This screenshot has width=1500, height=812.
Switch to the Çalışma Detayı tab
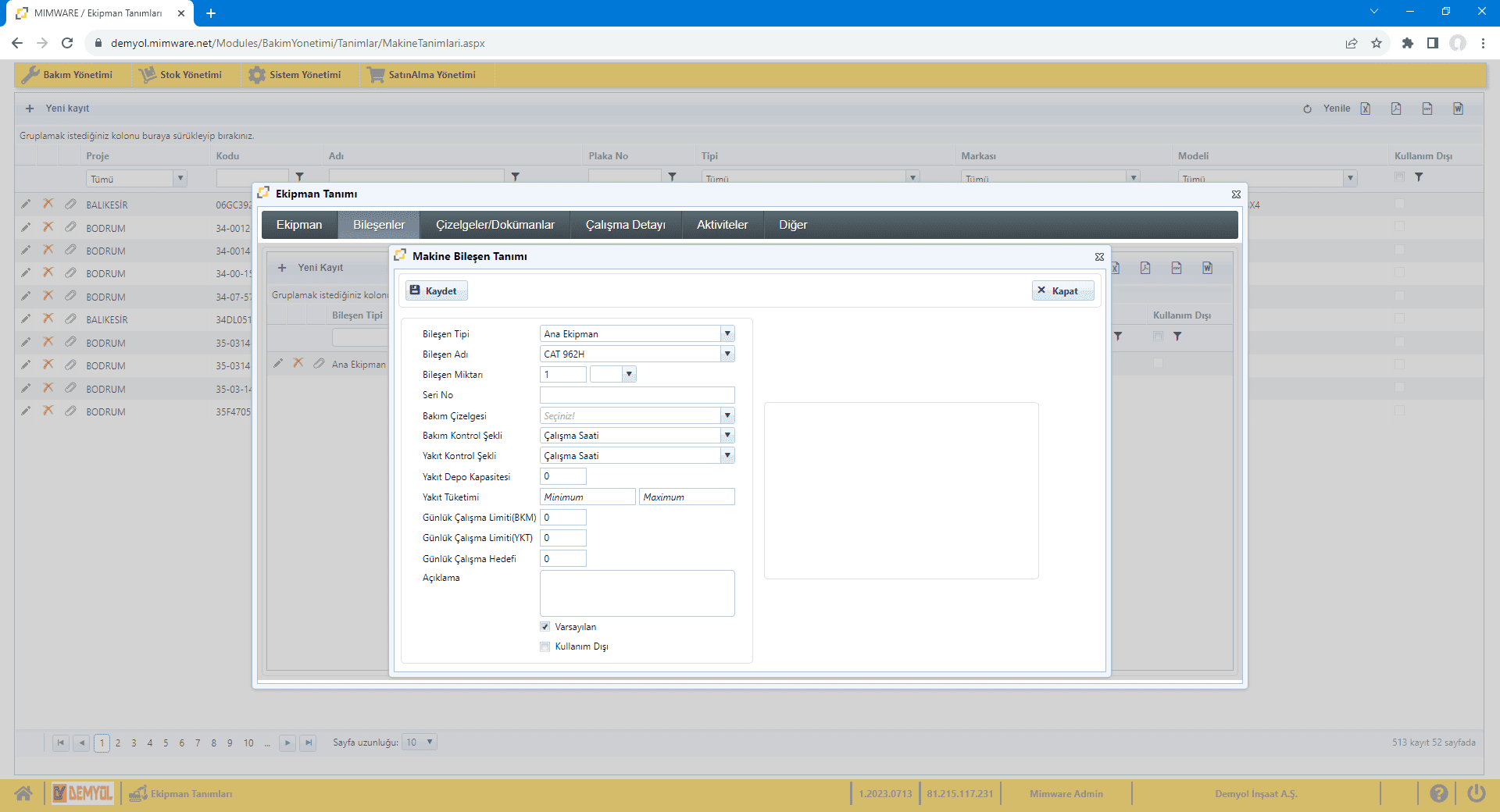625,225
